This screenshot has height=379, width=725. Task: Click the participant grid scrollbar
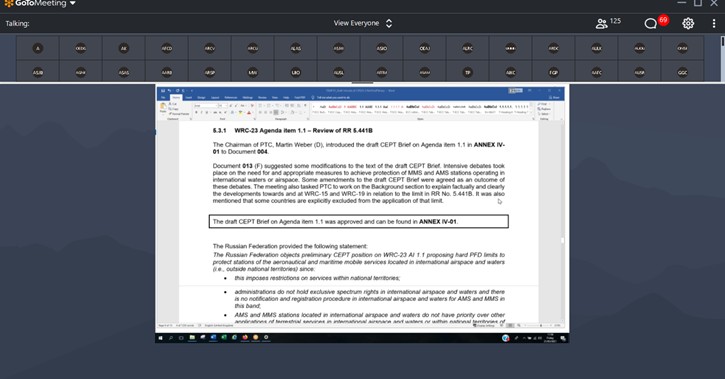point(723,58)
